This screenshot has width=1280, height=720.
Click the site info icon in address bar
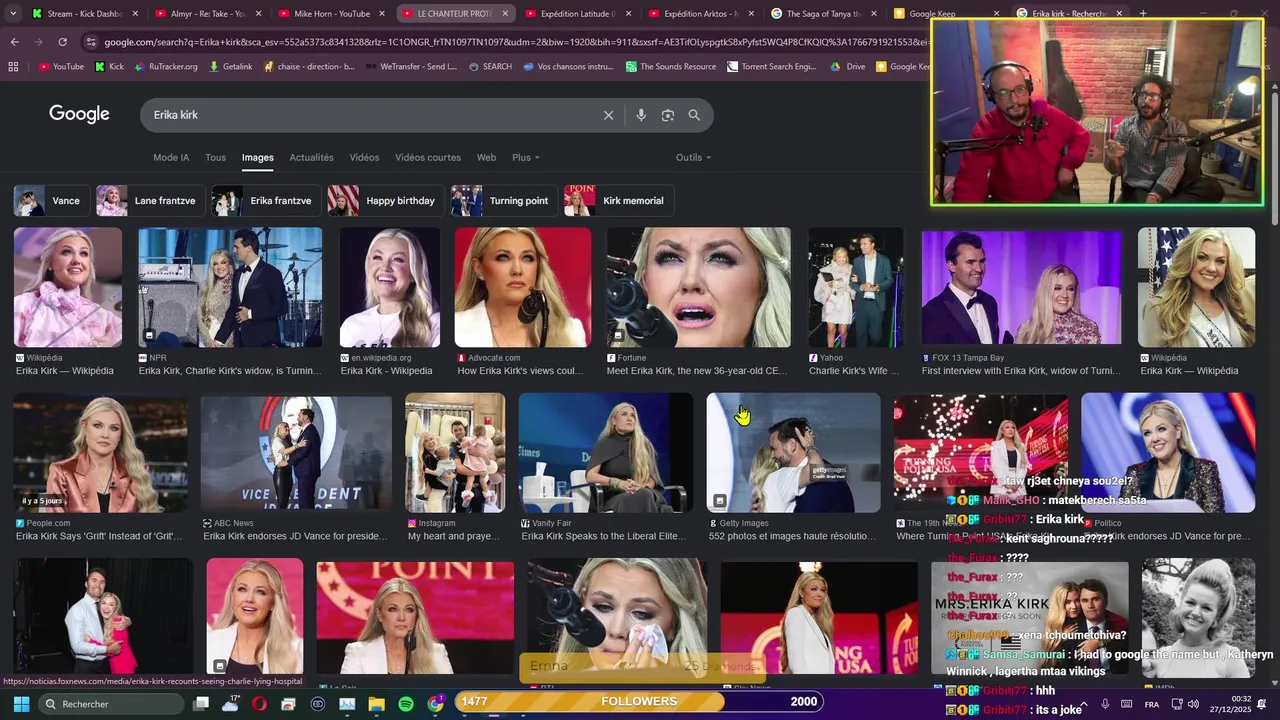point(92,42)
